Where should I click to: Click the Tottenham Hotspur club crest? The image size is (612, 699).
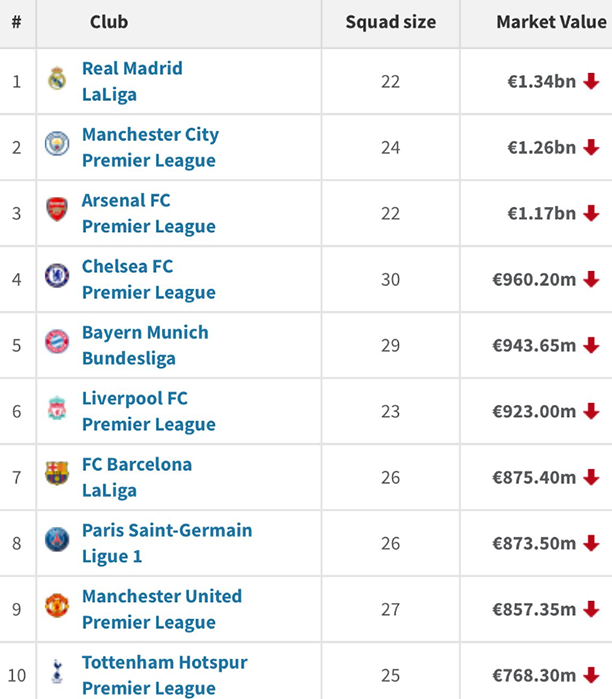pos(57,672)
